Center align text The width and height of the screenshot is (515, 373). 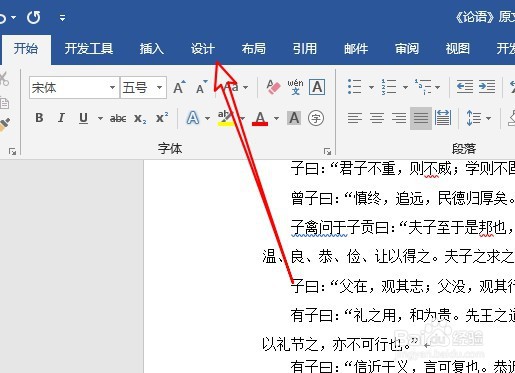[377, 118]
